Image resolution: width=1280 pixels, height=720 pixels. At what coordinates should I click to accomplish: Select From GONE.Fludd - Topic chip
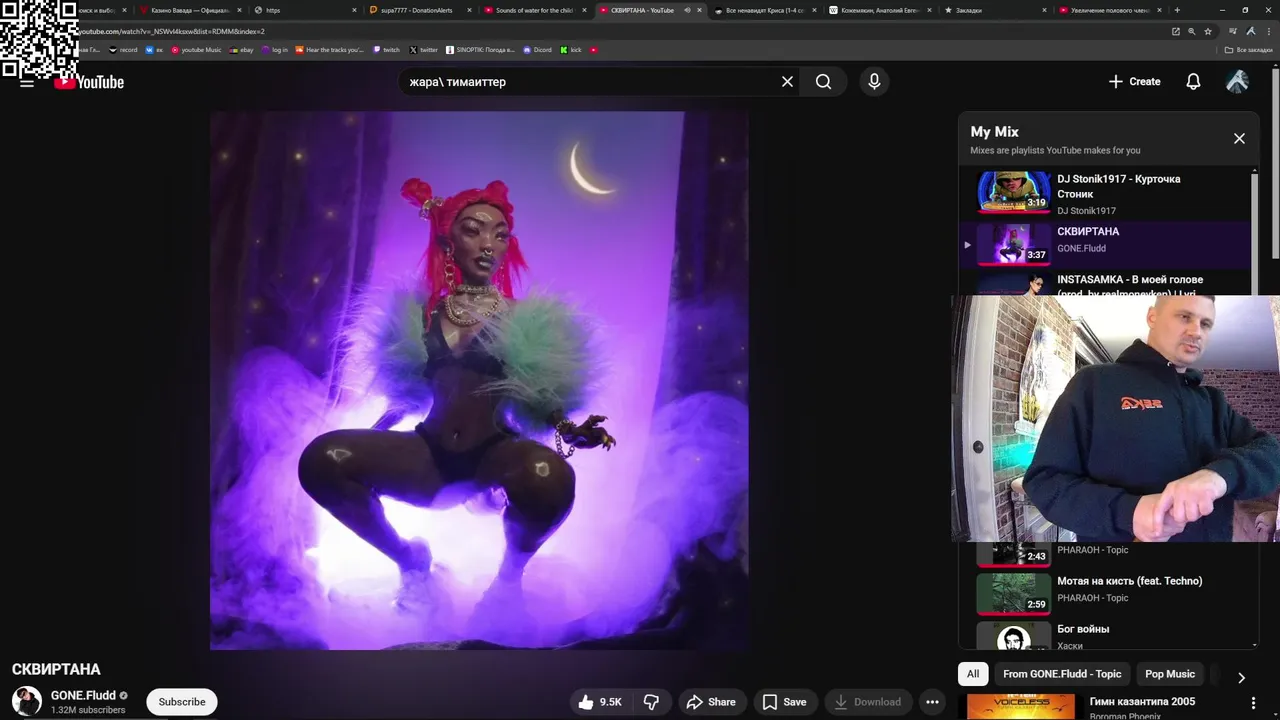pos(1062,674)
